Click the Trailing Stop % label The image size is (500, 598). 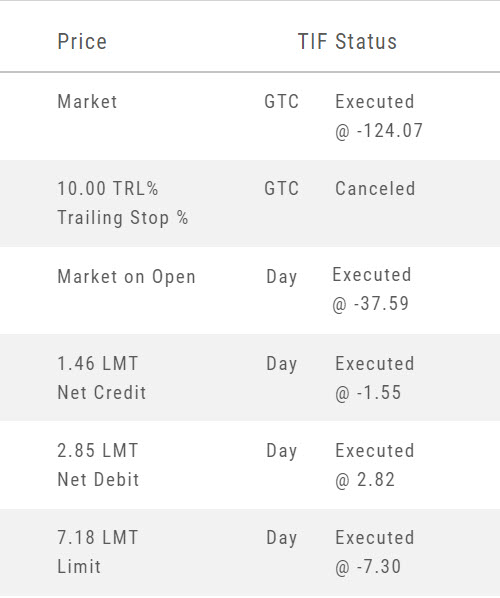tap(123, 218)
